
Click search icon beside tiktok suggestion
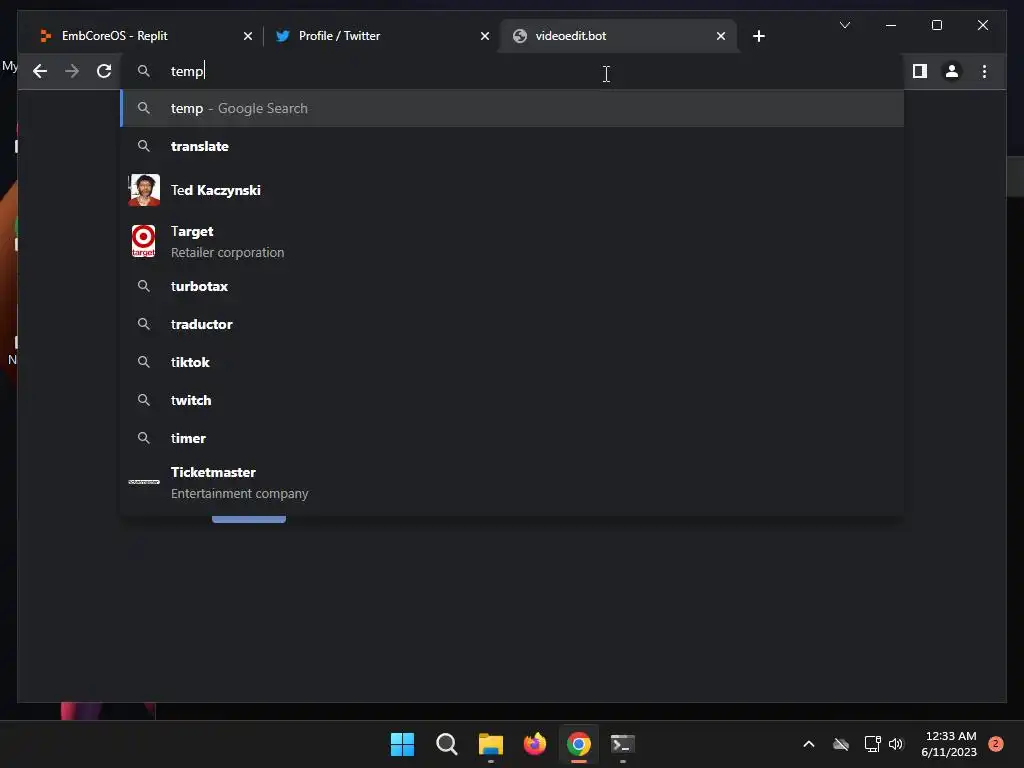point(144,362)
